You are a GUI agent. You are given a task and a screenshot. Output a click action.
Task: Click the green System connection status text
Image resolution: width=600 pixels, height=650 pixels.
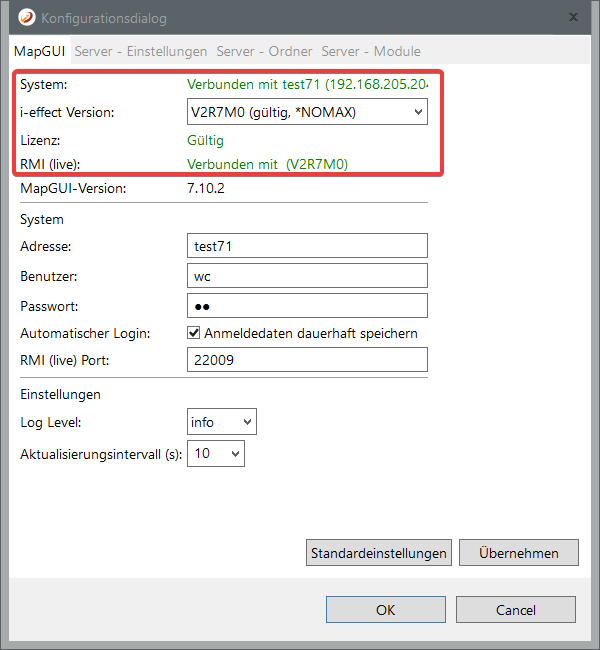point(307,85)
